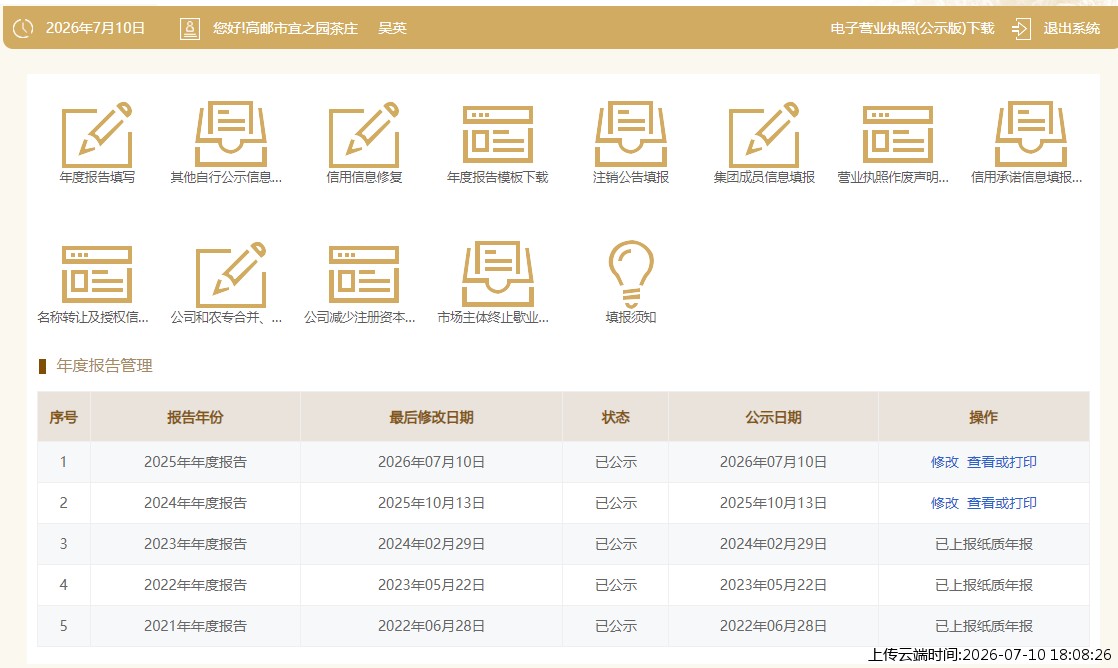Open the 集团成员信息填报 icon
Image resolution: width=1118 pixels, height=668 pixels.
pyautogui.click(x=764, y=135)
